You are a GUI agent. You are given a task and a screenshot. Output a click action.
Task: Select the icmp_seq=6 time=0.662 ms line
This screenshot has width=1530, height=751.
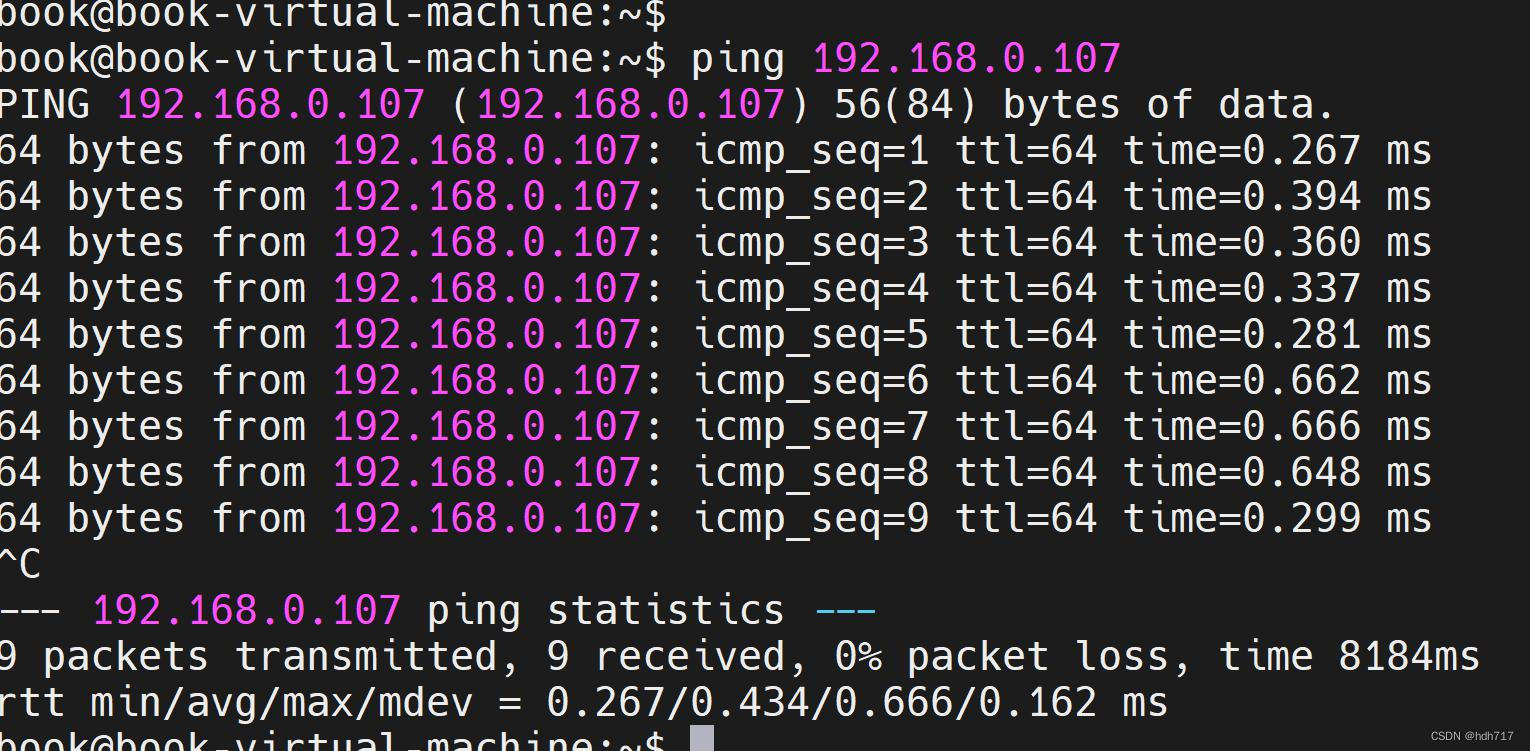pos(716,381)
